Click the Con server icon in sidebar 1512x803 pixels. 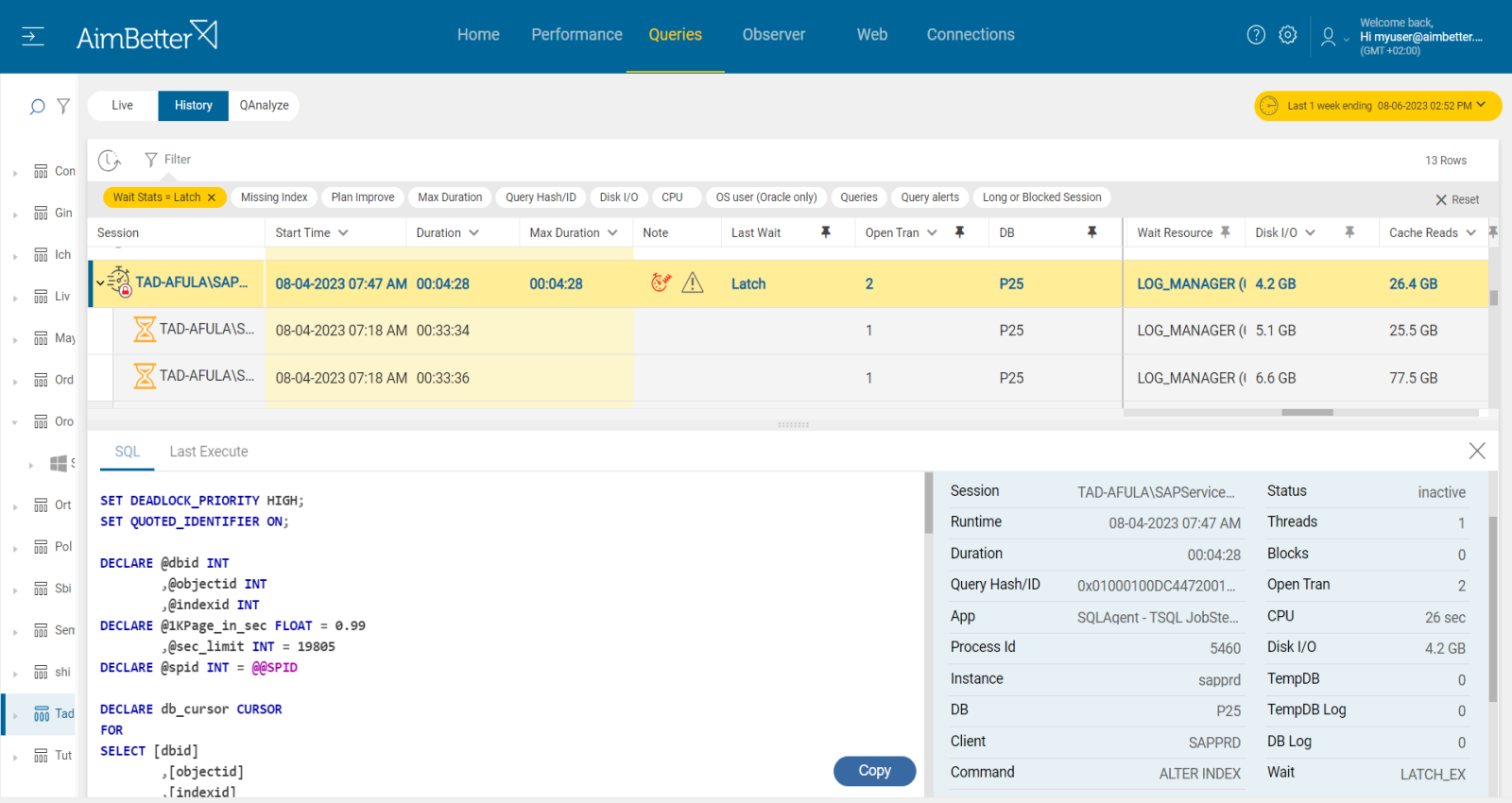coord(42,171)
